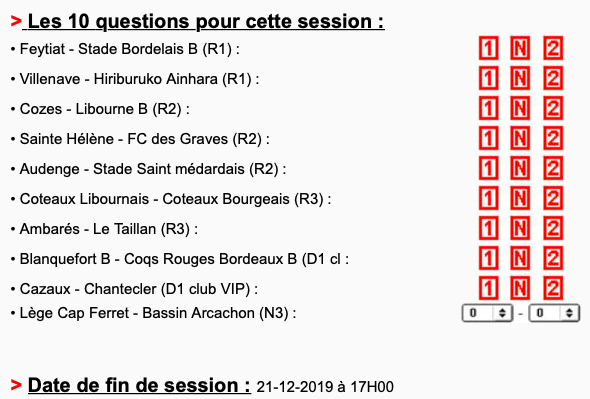590x399 pixels.
Task: Mark 2 for Cazaux - Chantecler
Action: click(553, 288)
